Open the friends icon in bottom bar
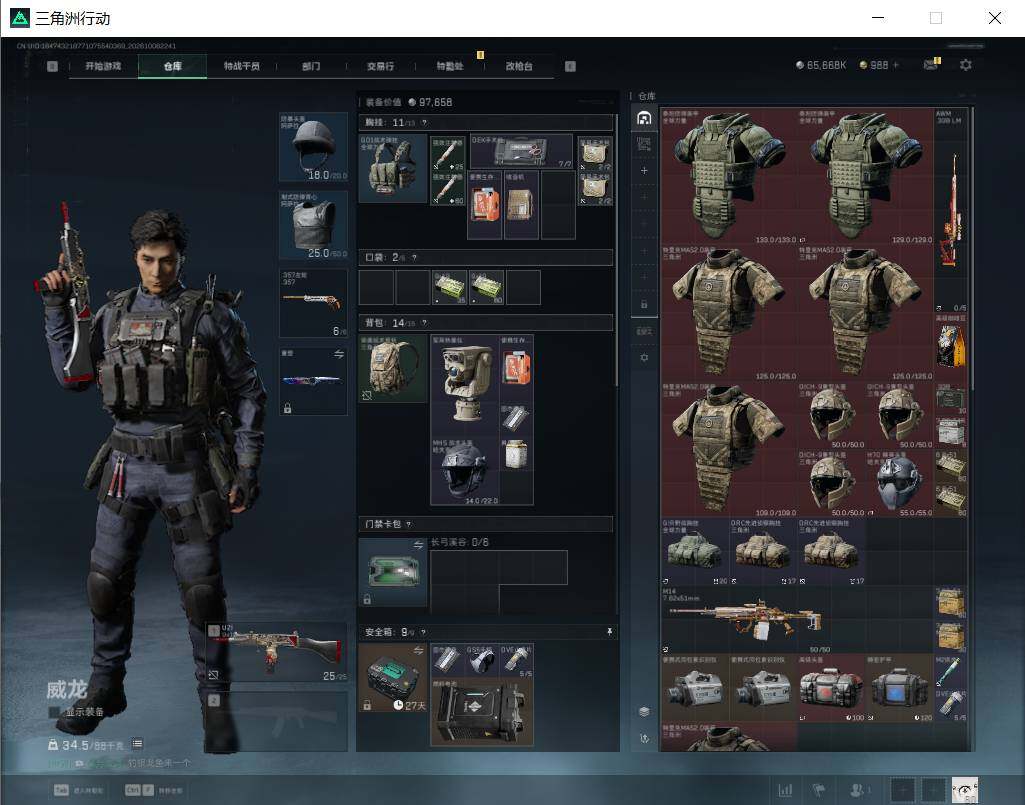This screenshot has width=1025, height=805. pyautogui.click(x=856, y=790)
